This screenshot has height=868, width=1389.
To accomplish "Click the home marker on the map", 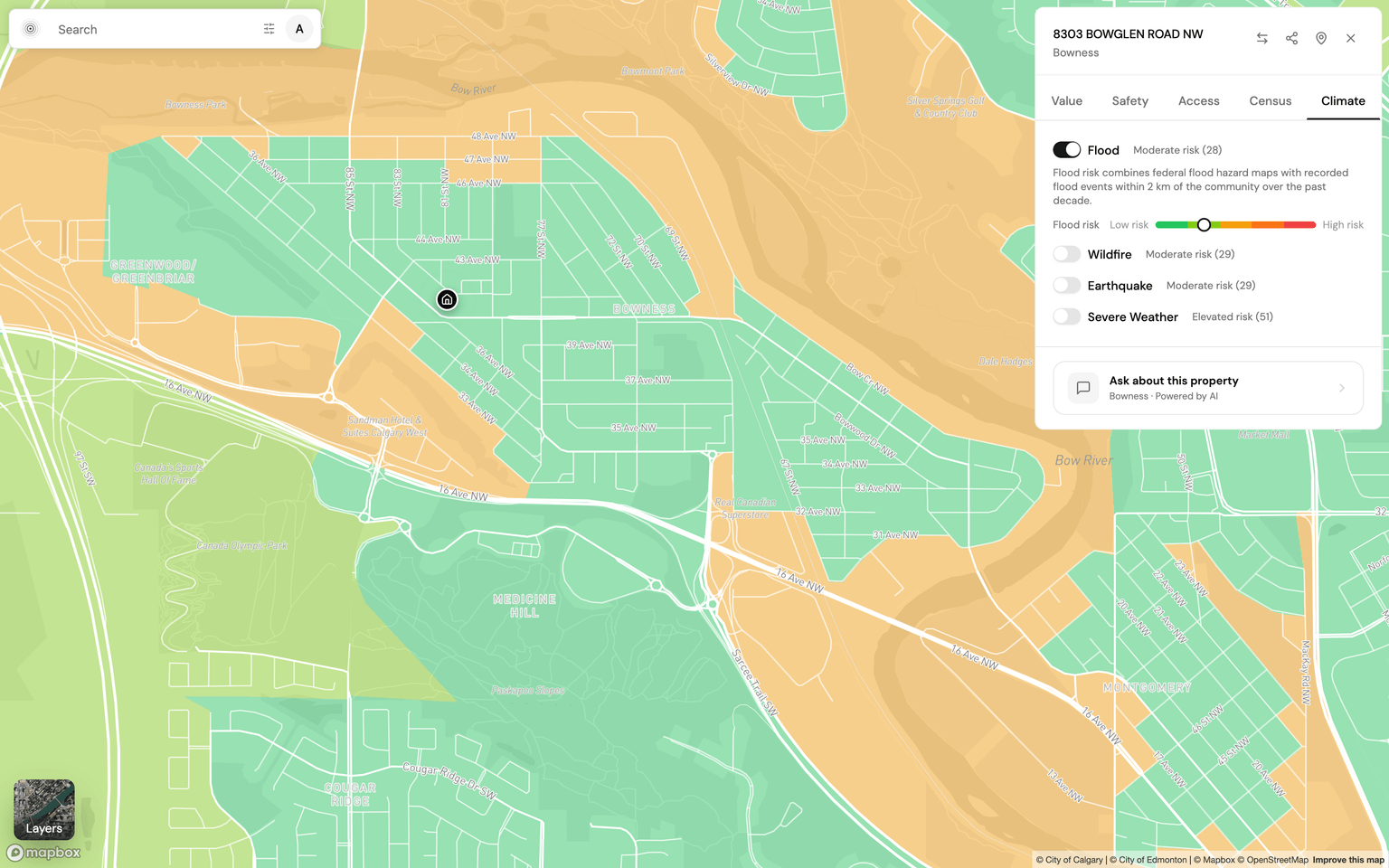I will pyautogui.click(x=447, y=299).
